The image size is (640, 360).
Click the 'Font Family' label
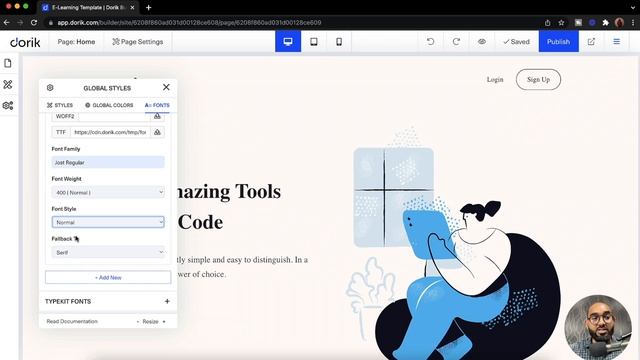[x=66, y=149]
